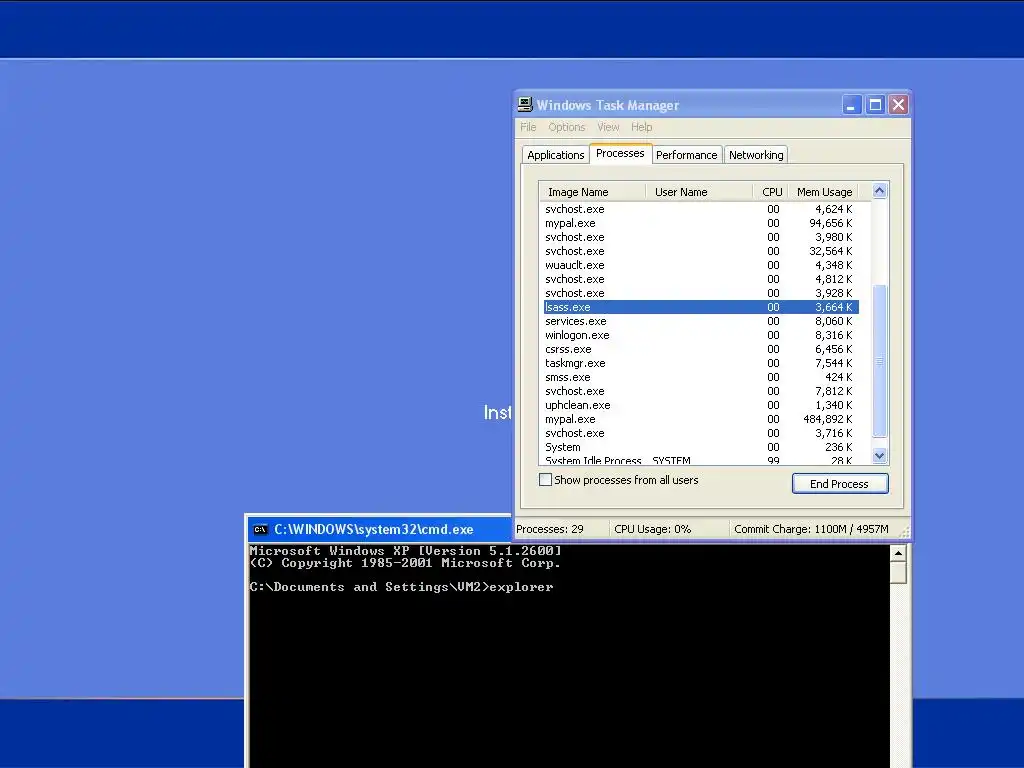Click the cmd.exe window title bar

(x=380, y=529)
